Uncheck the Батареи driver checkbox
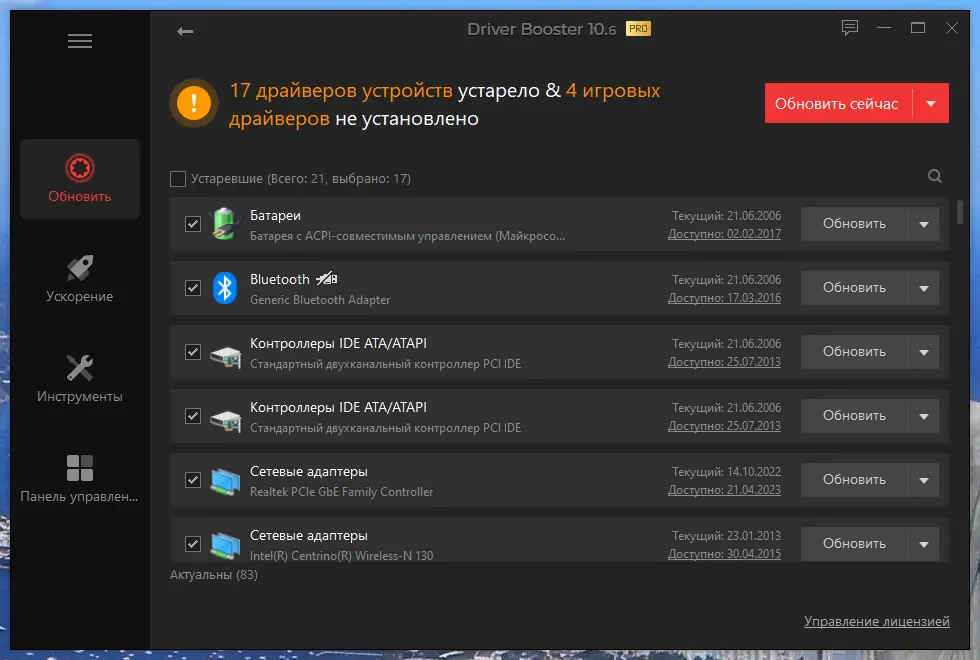 coord(192,223)
